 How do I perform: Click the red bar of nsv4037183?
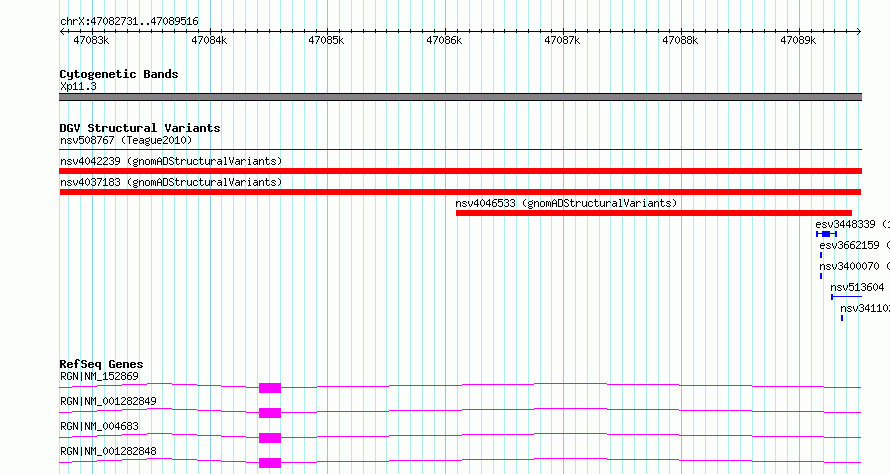460,192
